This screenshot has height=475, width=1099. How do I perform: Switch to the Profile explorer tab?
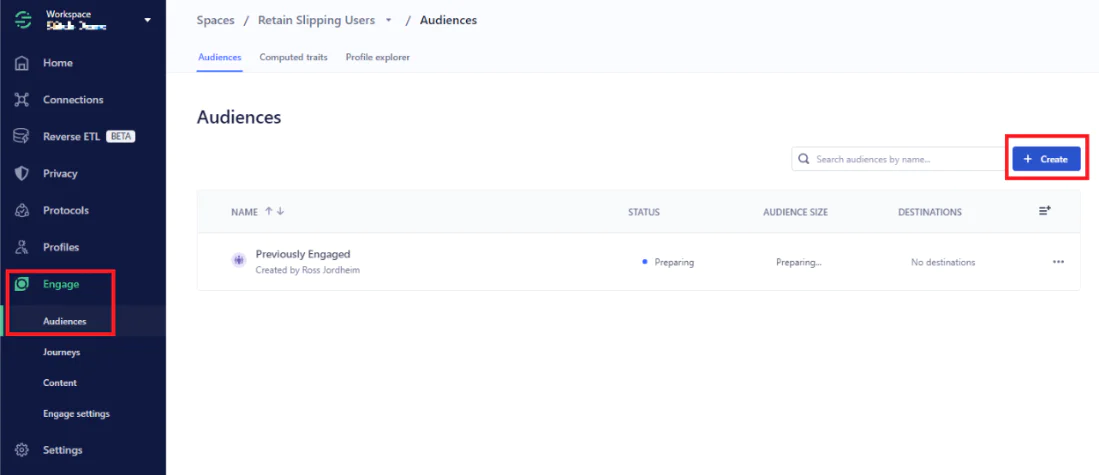point(377,57)
